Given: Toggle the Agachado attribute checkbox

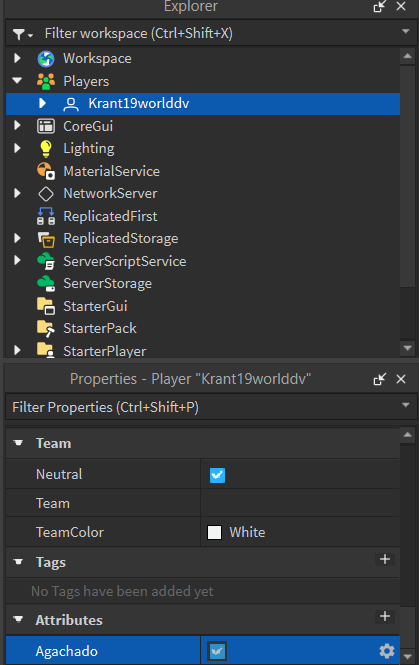Looking at the screenshot, I should pyautogui.click(x=217, y=651).
